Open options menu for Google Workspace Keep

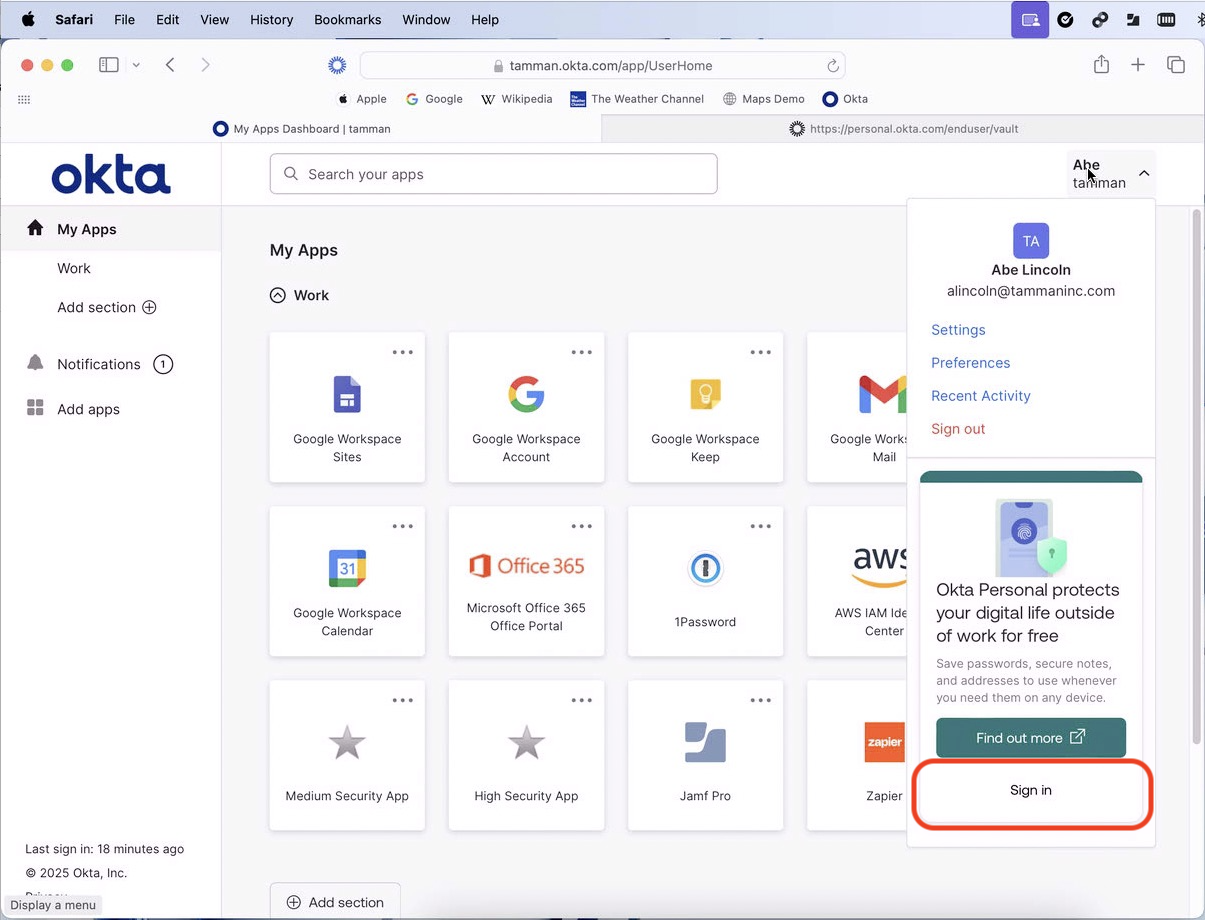click(761, 352)
